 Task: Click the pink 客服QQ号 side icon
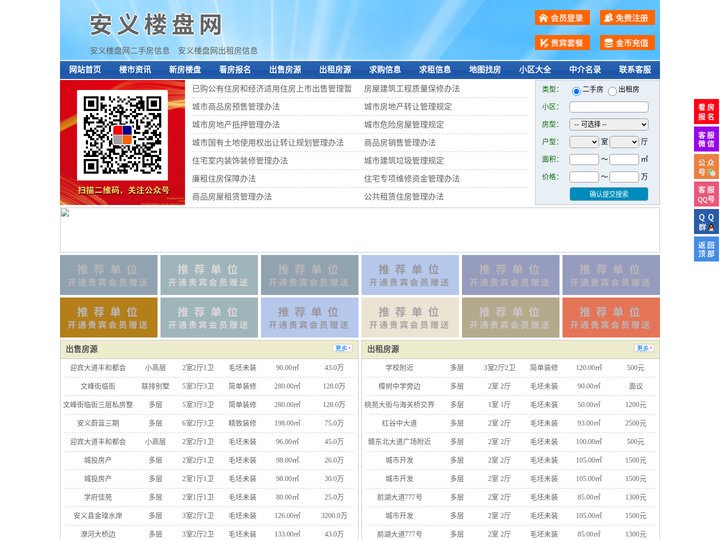706,194
